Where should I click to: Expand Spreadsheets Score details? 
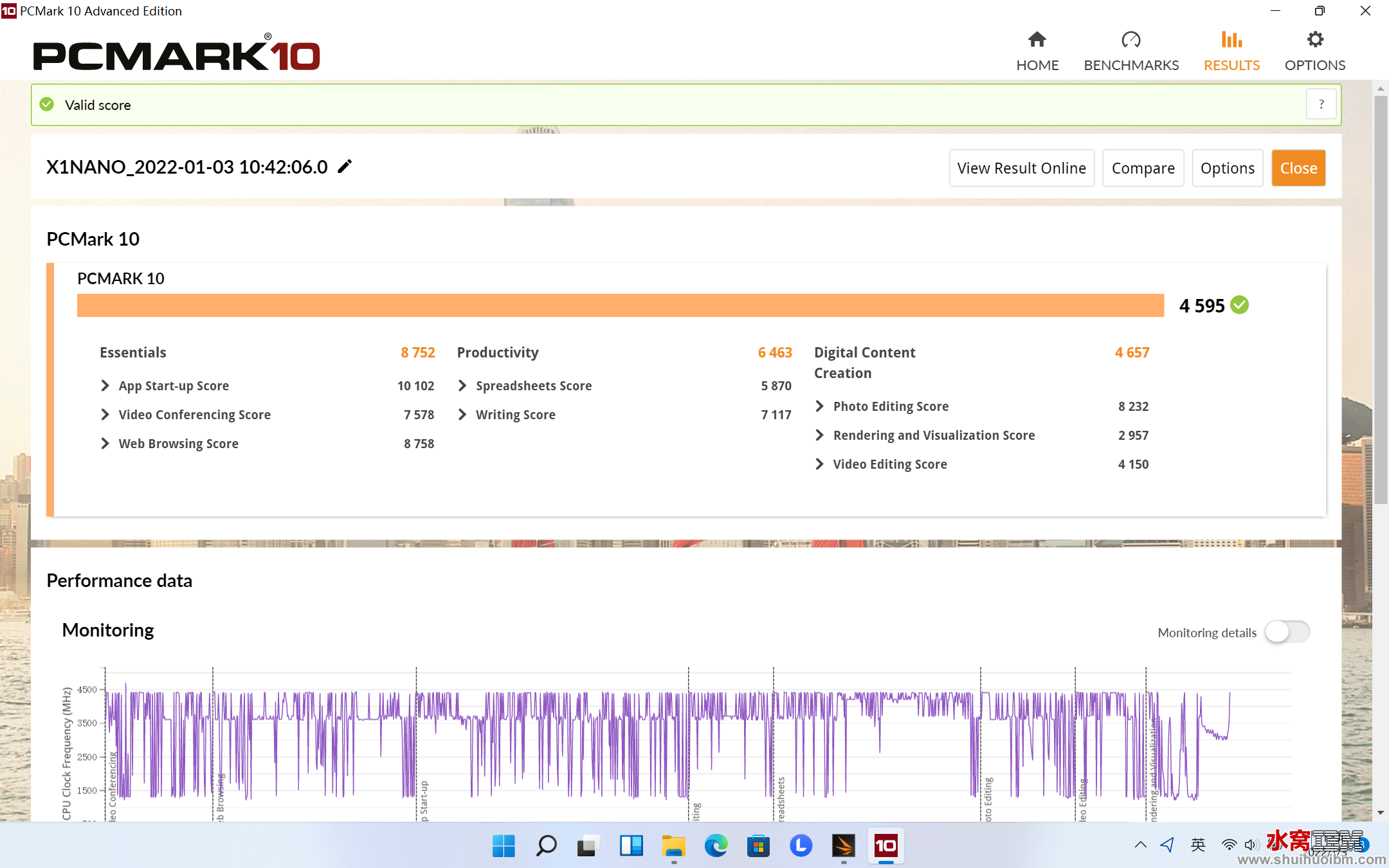click(x=462, y=385)
